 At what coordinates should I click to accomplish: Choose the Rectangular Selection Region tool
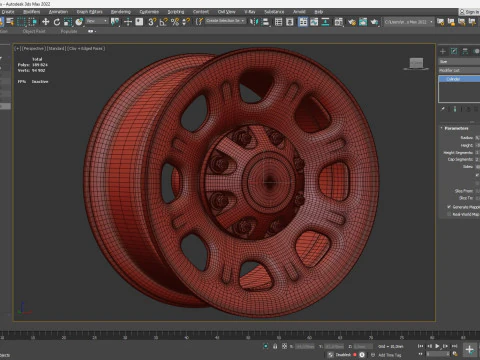(21, 22)
